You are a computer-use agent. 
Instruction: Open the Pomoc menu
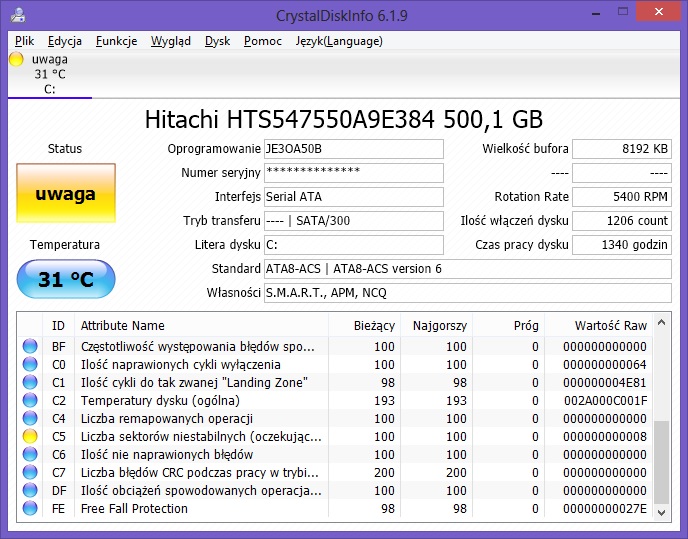click(263, 41)
